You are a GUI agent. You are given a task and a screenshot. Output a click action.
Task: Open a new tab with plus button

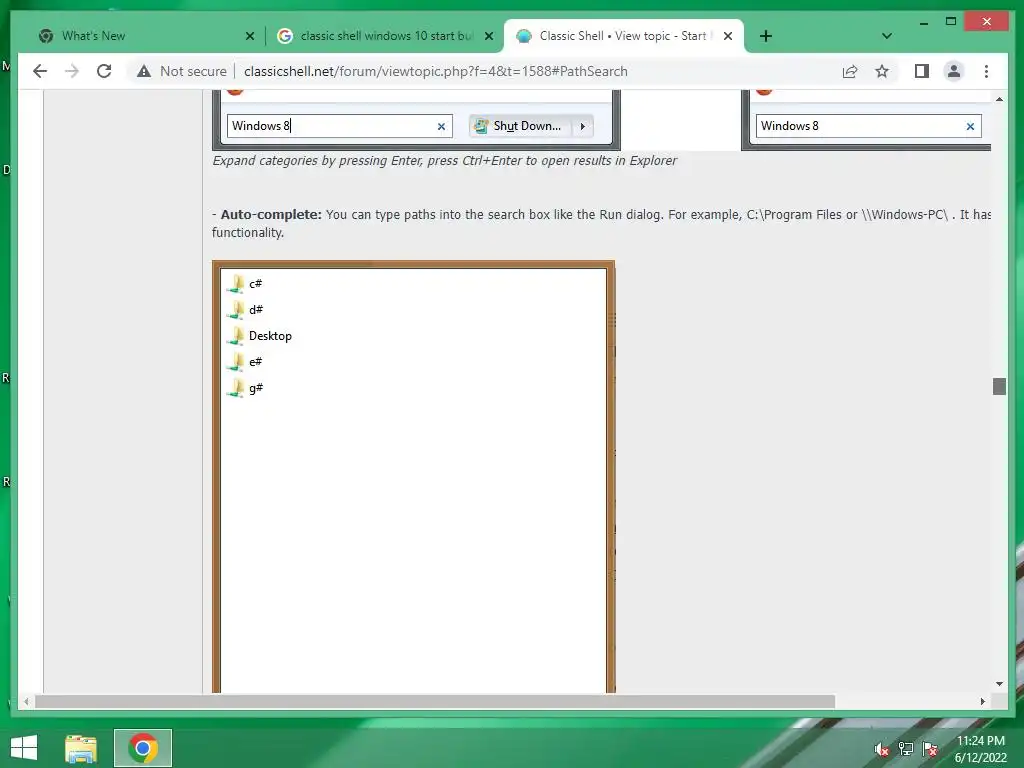coord(766,36)
